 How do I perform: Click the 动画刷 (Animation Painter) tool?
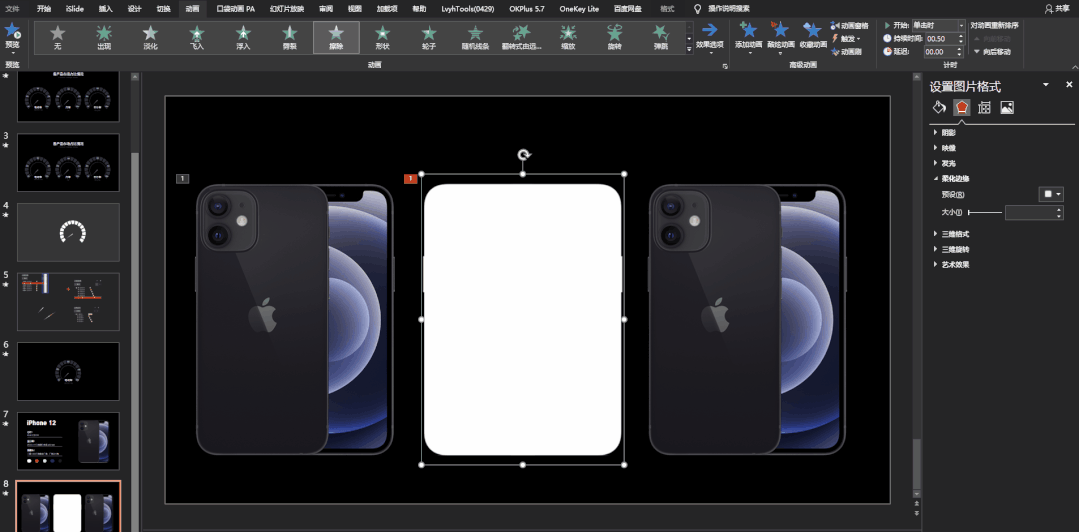point(846,52)
